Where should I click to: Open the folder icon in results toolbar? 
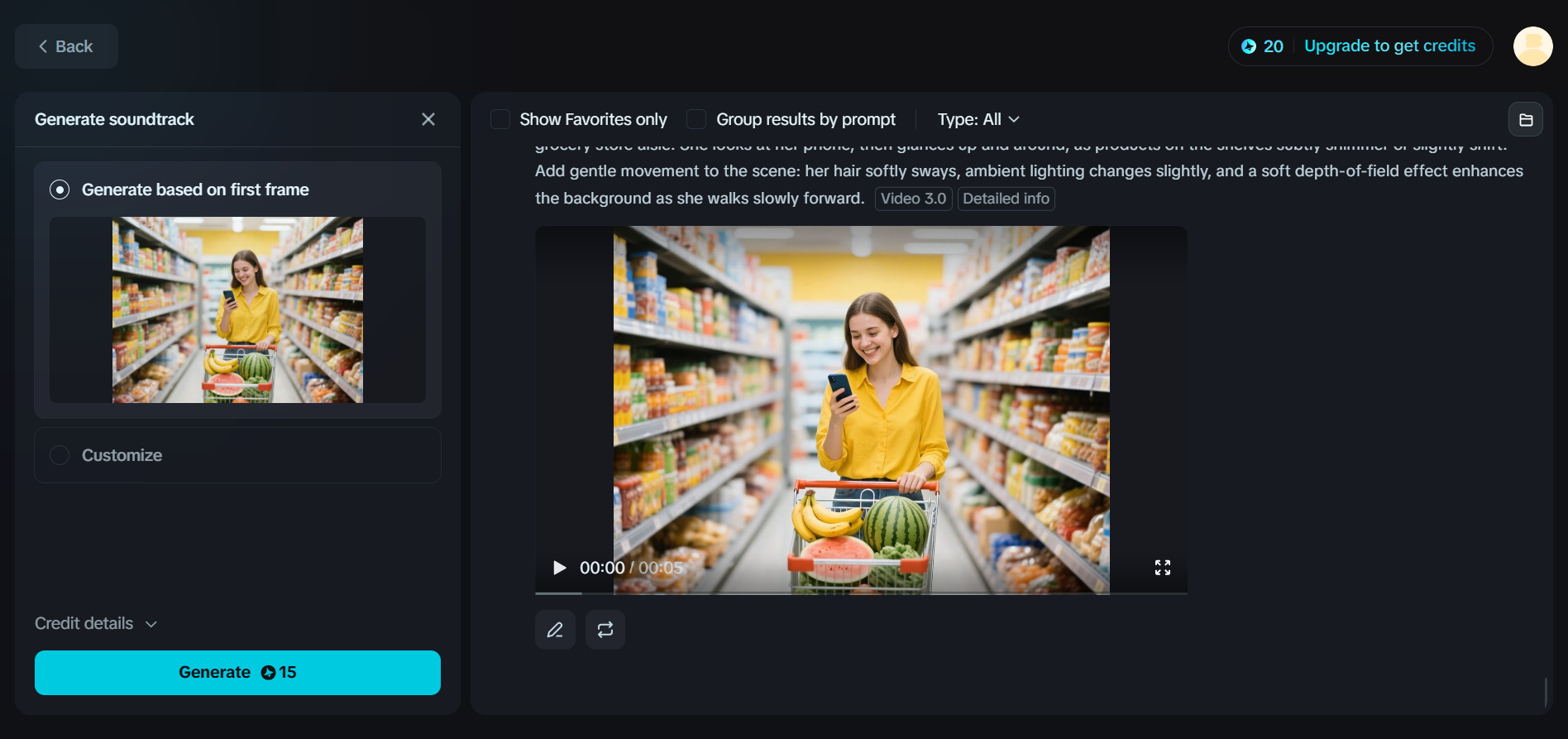pos(1526,119)
